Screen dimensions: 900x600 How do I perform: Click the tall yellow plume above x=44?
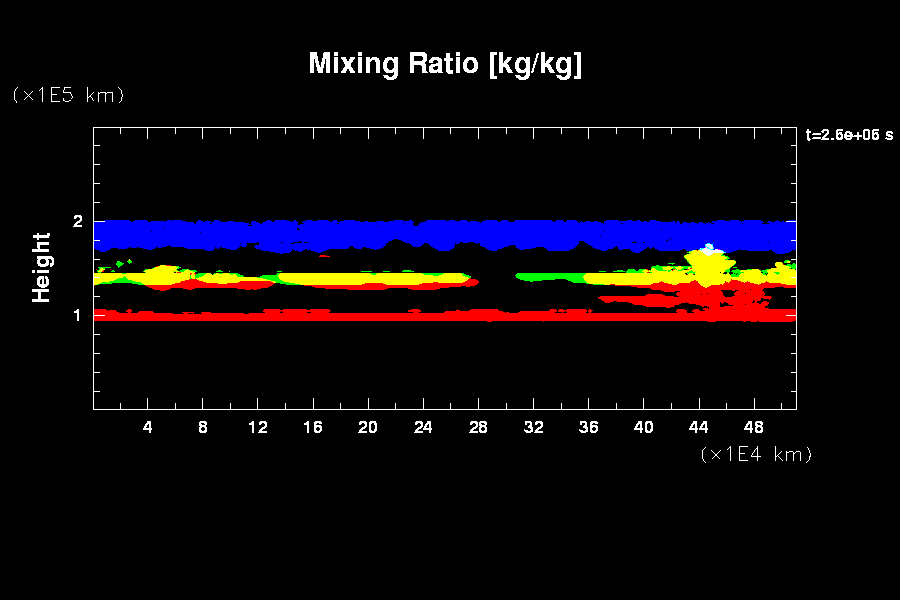click(x=708, y=268)
